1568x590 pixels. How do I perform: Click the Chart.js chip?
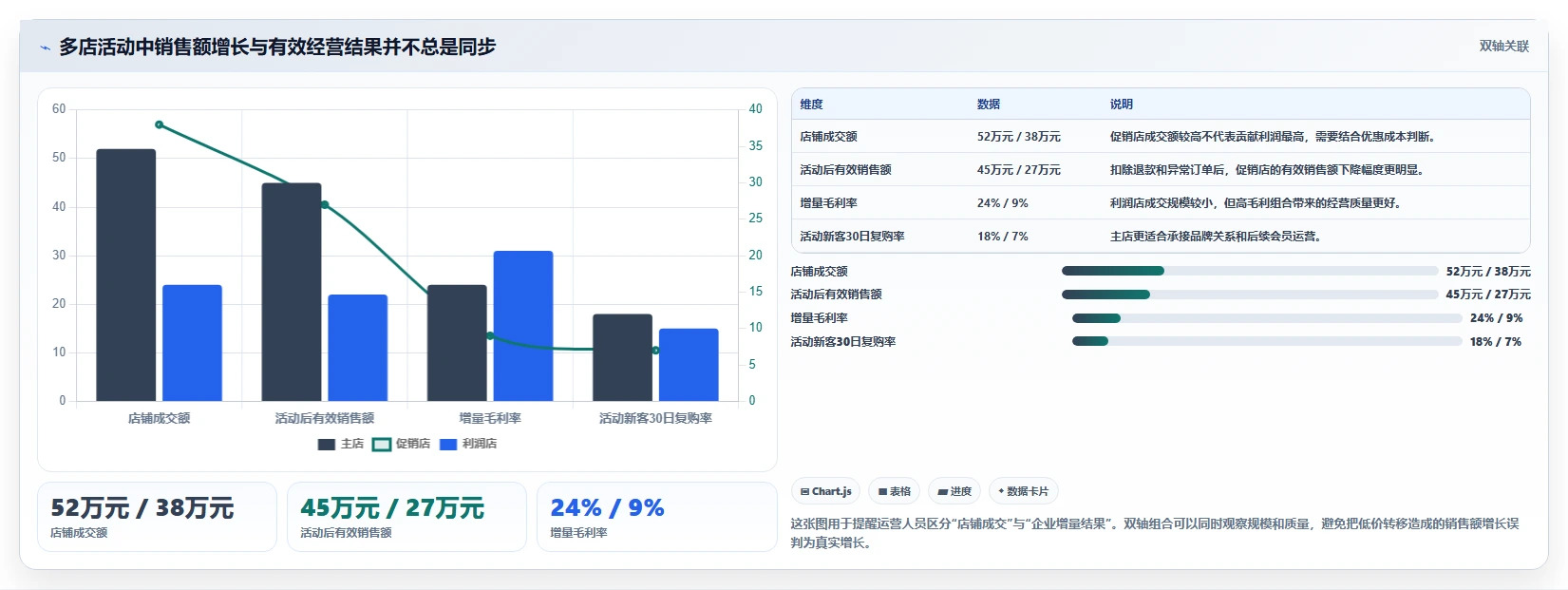click(825, 491)
